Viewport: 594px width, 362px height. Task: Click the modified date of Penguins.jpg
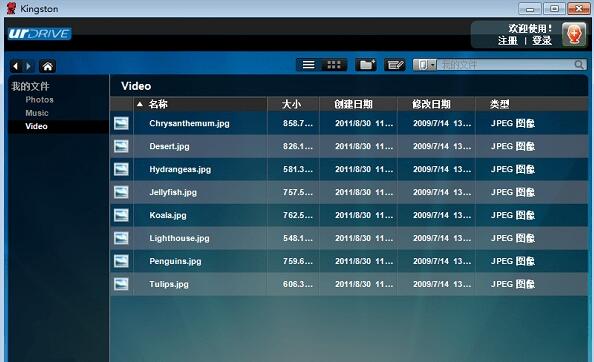[x=442, y=261]
